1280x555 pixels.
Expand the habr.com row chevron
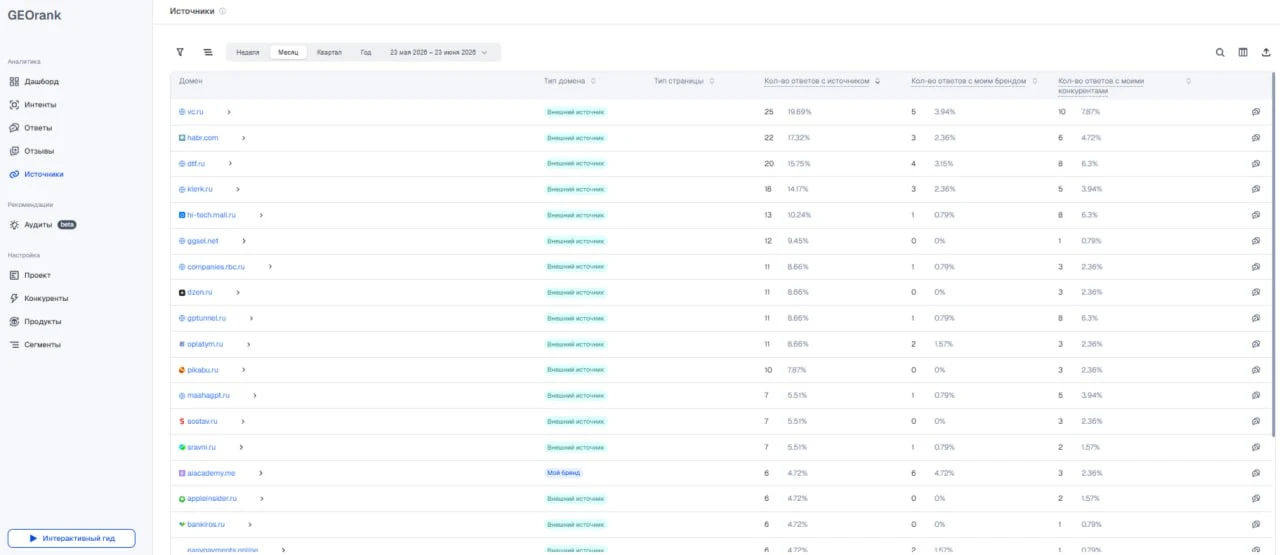click(x=243, y=138)
